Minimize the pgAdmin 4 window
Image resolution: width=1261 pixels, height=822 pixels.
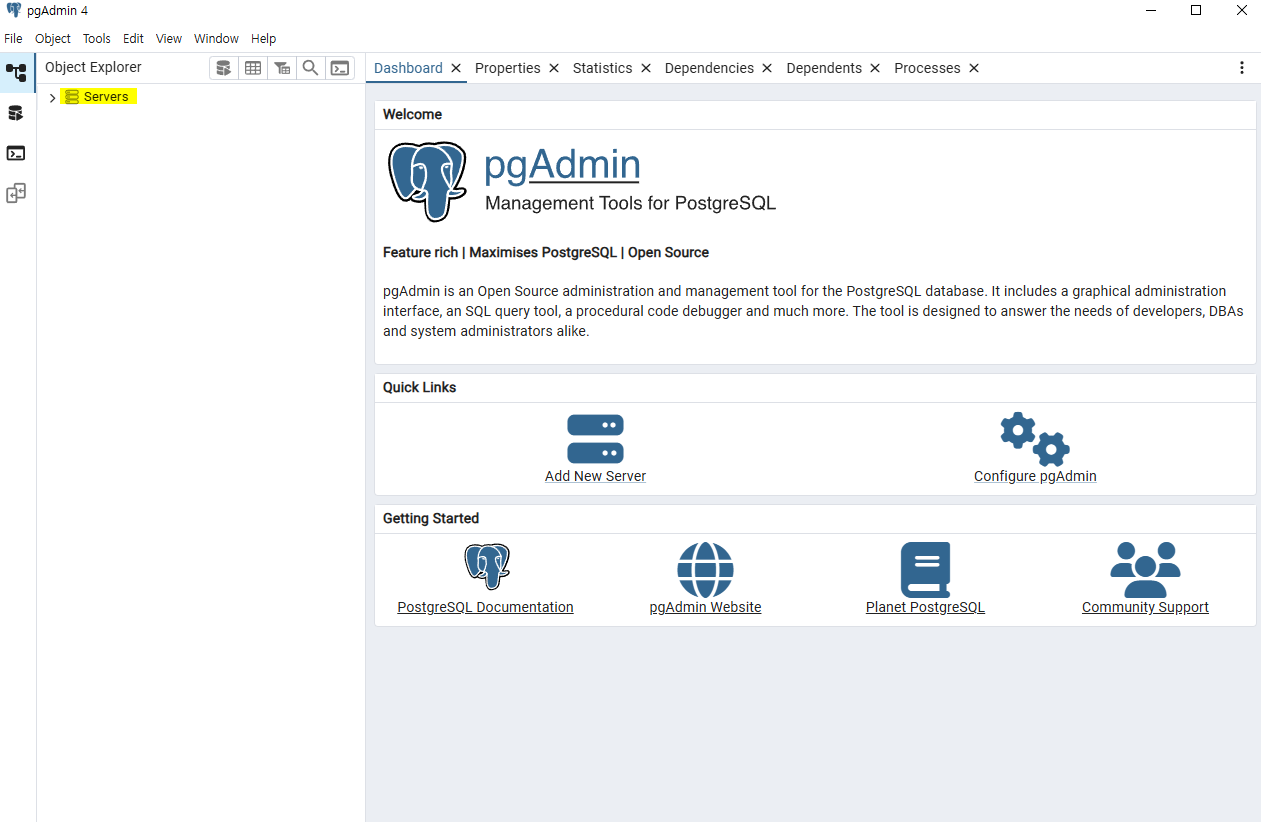(1150, 10)
